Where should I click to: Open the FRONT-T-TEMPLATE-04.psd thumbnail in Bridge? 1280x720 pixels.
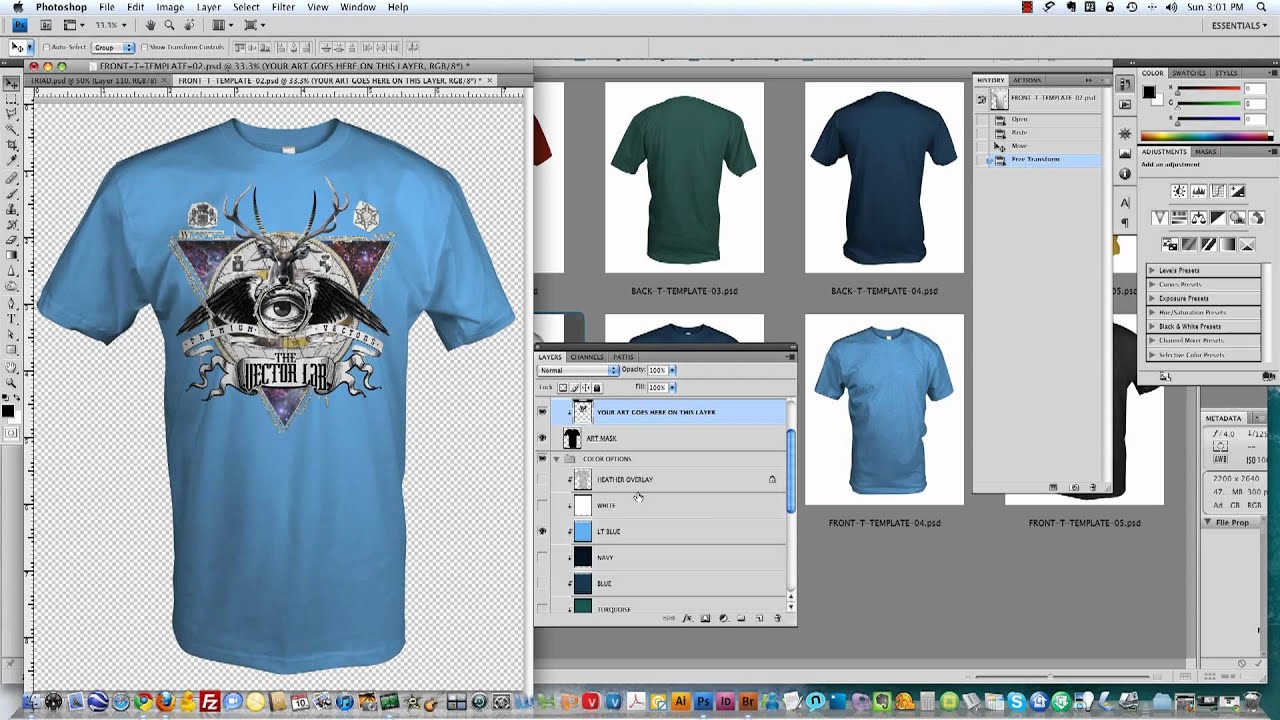(884, 409)
